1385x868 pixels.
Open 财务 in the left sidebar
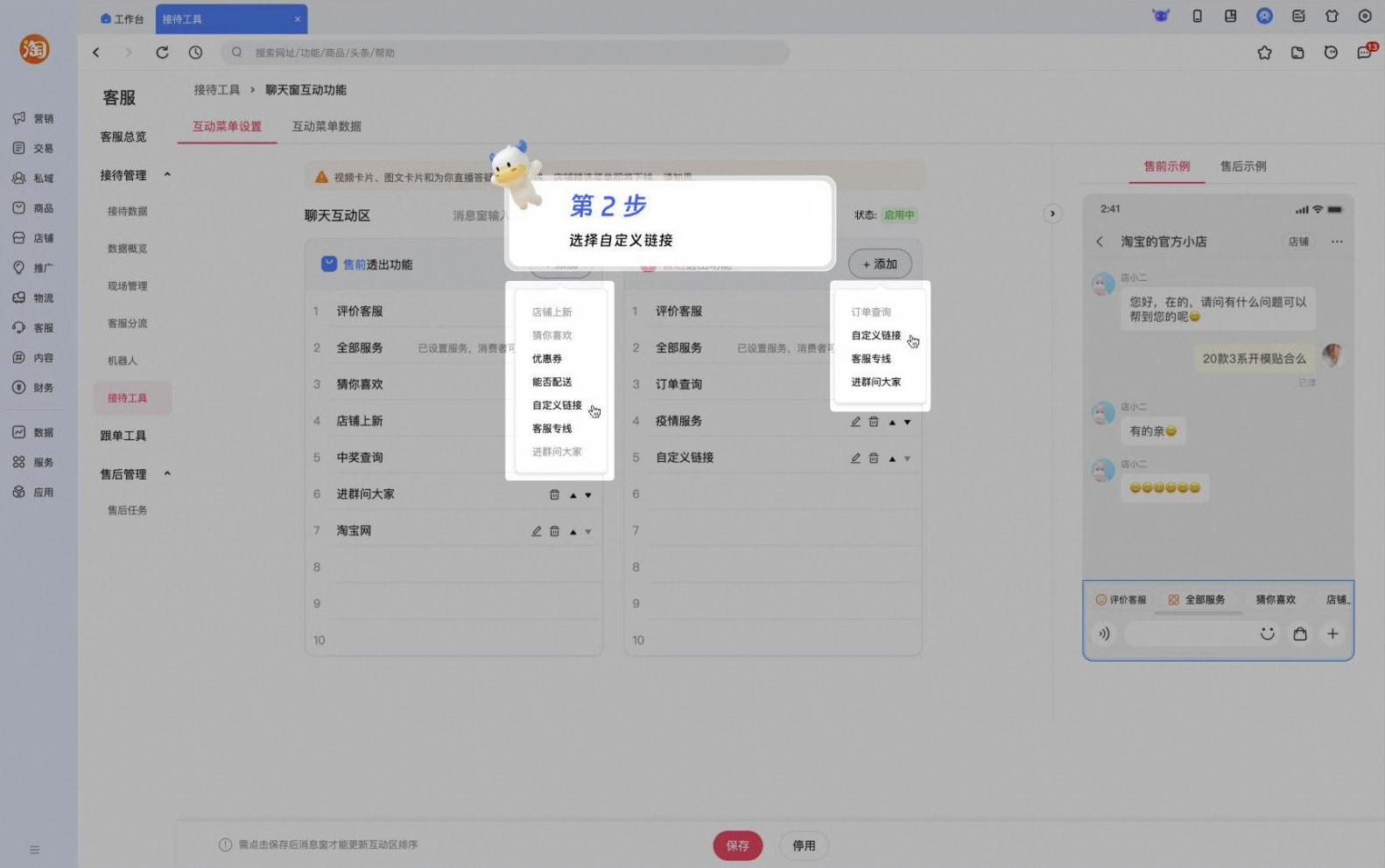tap(32, 387)
